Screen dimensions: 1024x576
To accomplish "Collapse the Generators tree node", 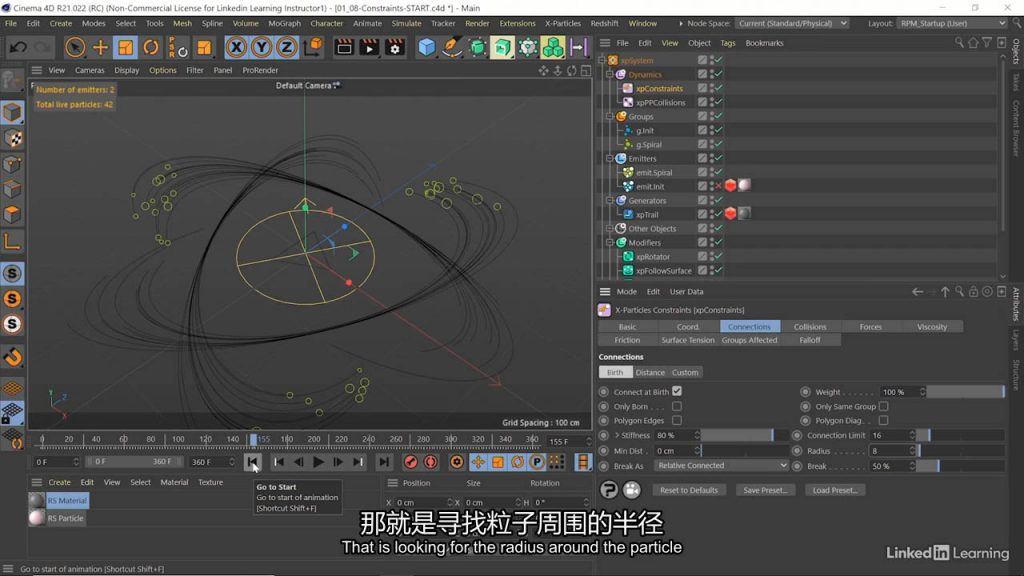I will [609, 200].
